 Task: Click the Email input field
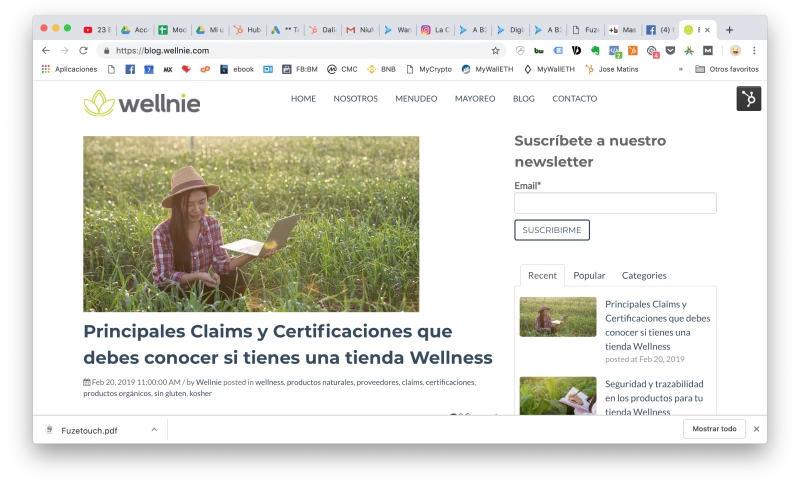pyautogui.click(x=615, y=203)
